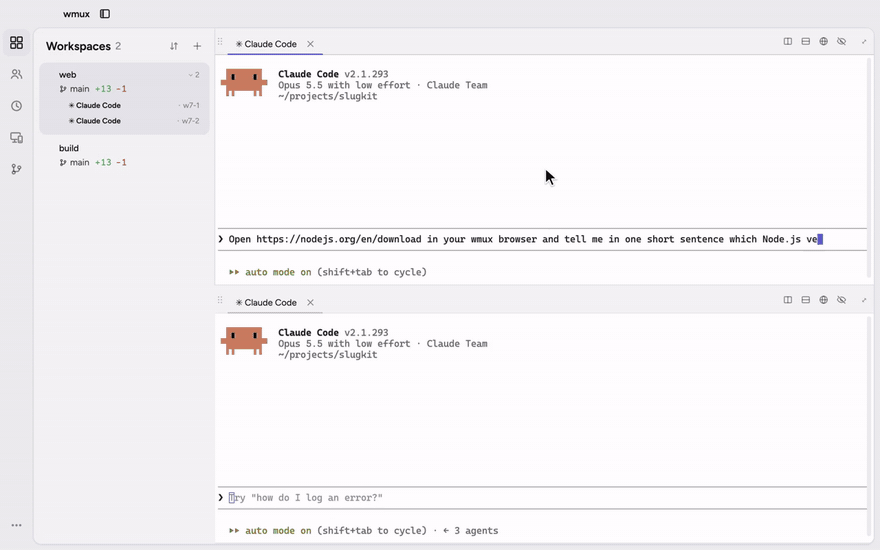This screenshot has width=880, height=550.
Task: Close the bottom pane Claude Code tab
Action: coord(310,302)
